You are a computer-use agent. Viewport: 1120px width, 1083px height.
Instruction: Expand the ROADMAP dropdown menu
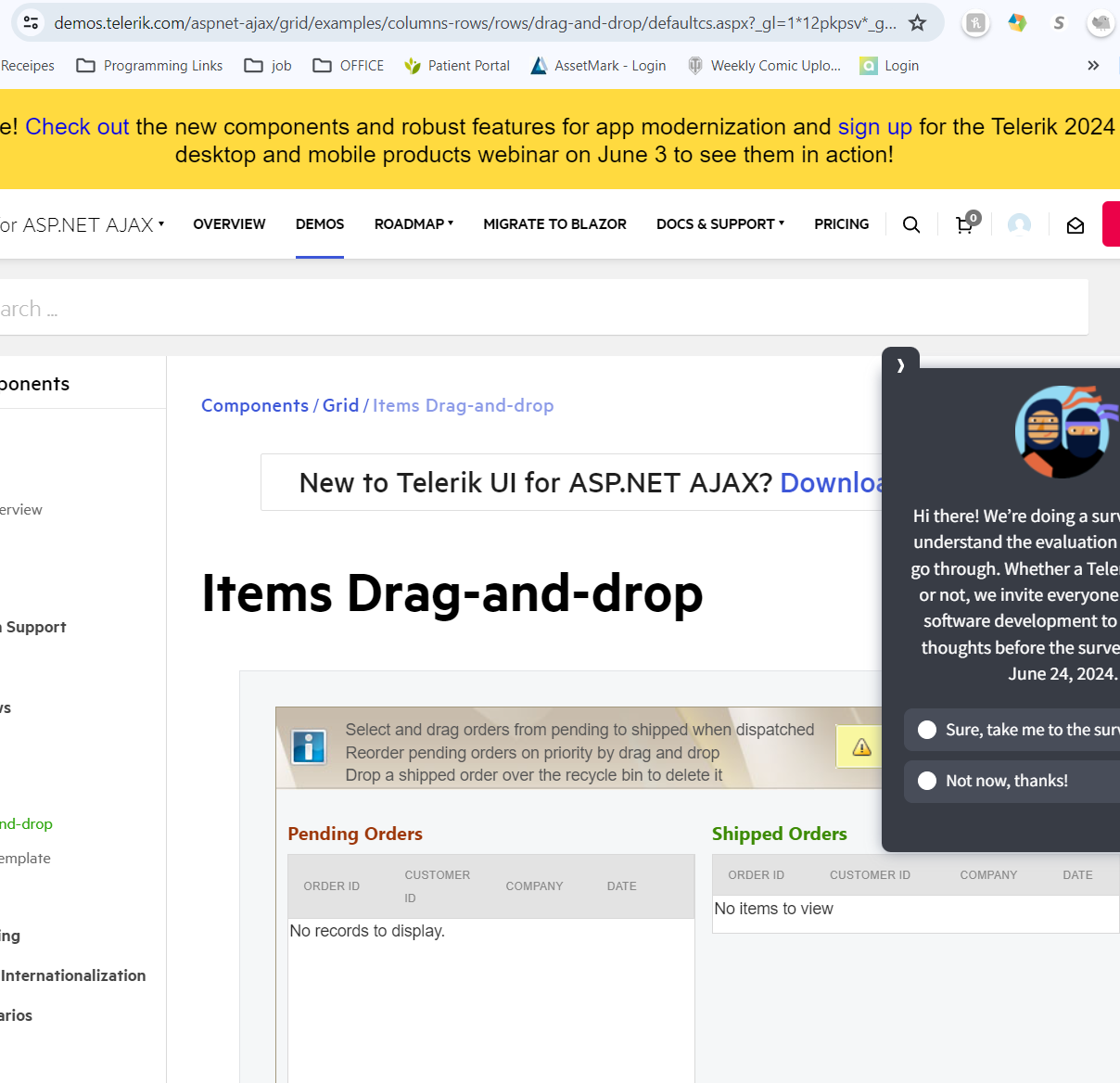[x=414, y=224]
